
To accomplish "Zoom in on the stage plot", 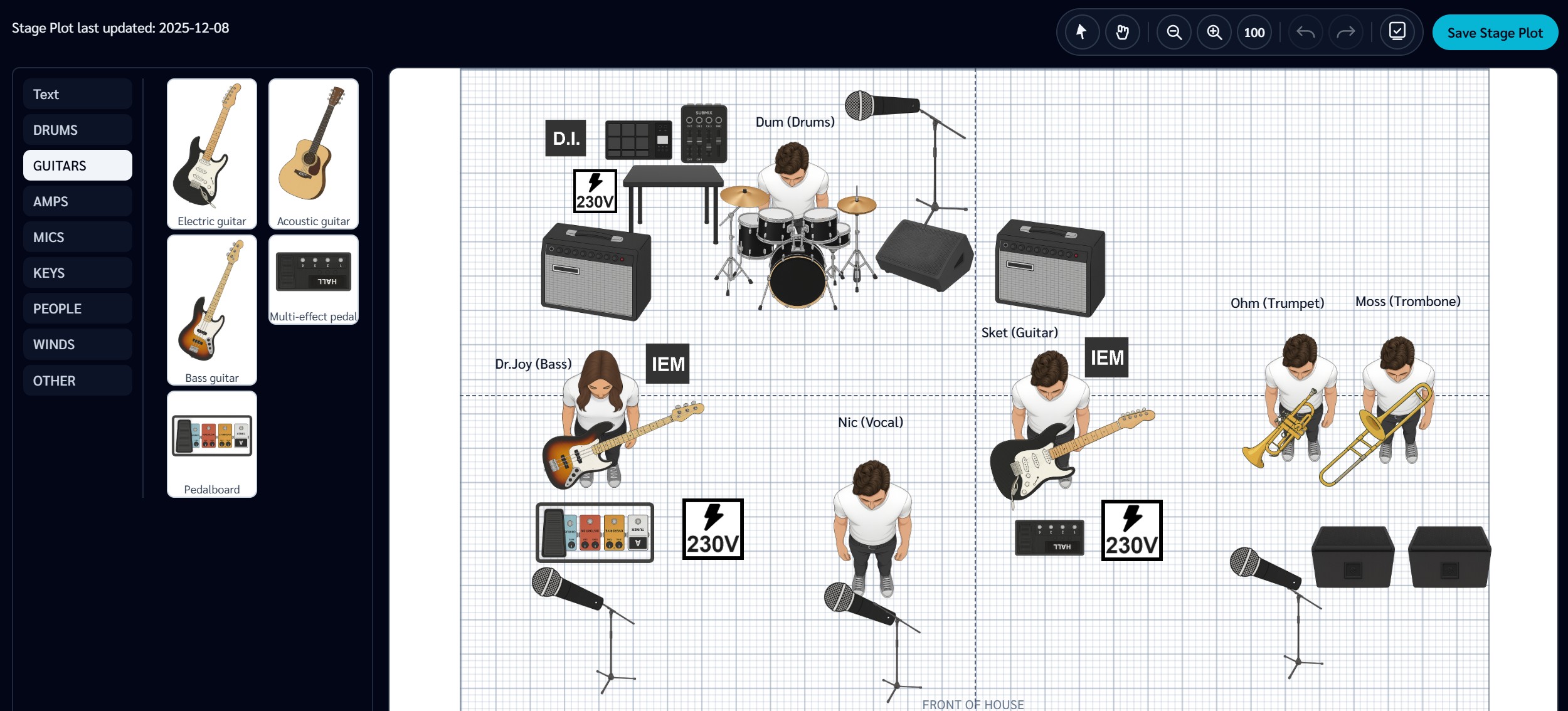I will coord(1213,32).
